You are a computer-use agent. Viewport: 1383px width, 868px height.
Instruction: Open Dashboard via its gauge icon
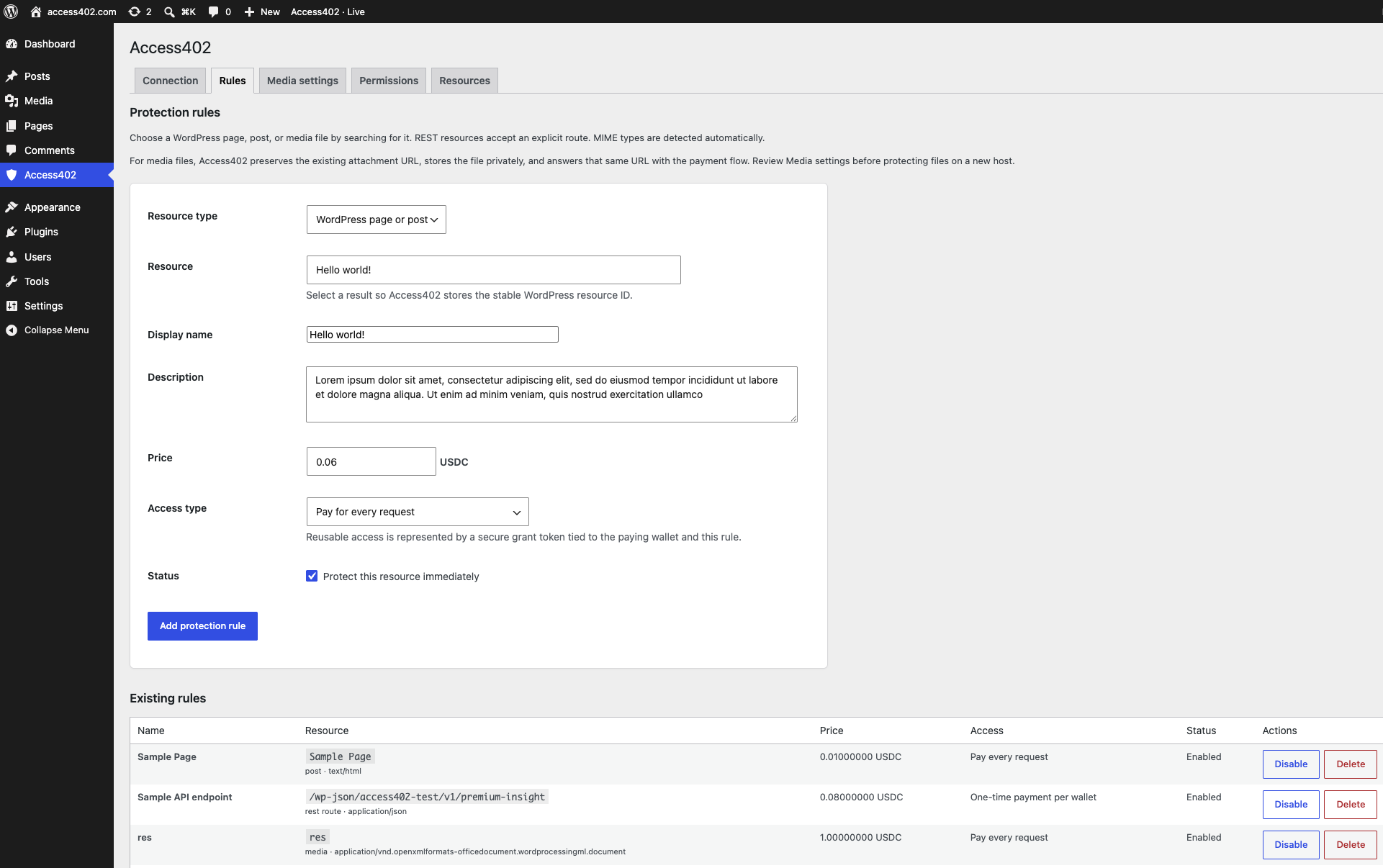point(12,44)
